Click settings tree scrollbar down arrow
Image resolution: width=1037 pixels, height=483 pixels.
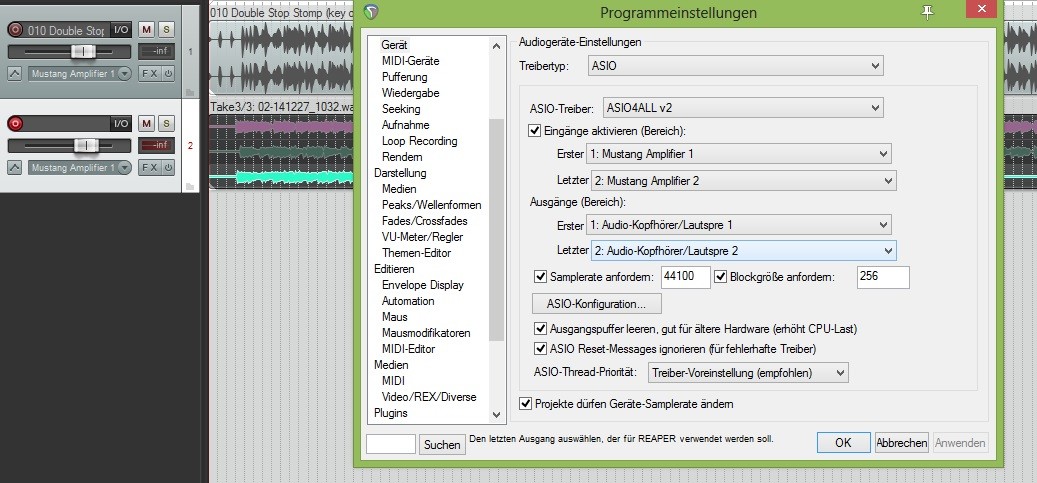click(496, 415)
